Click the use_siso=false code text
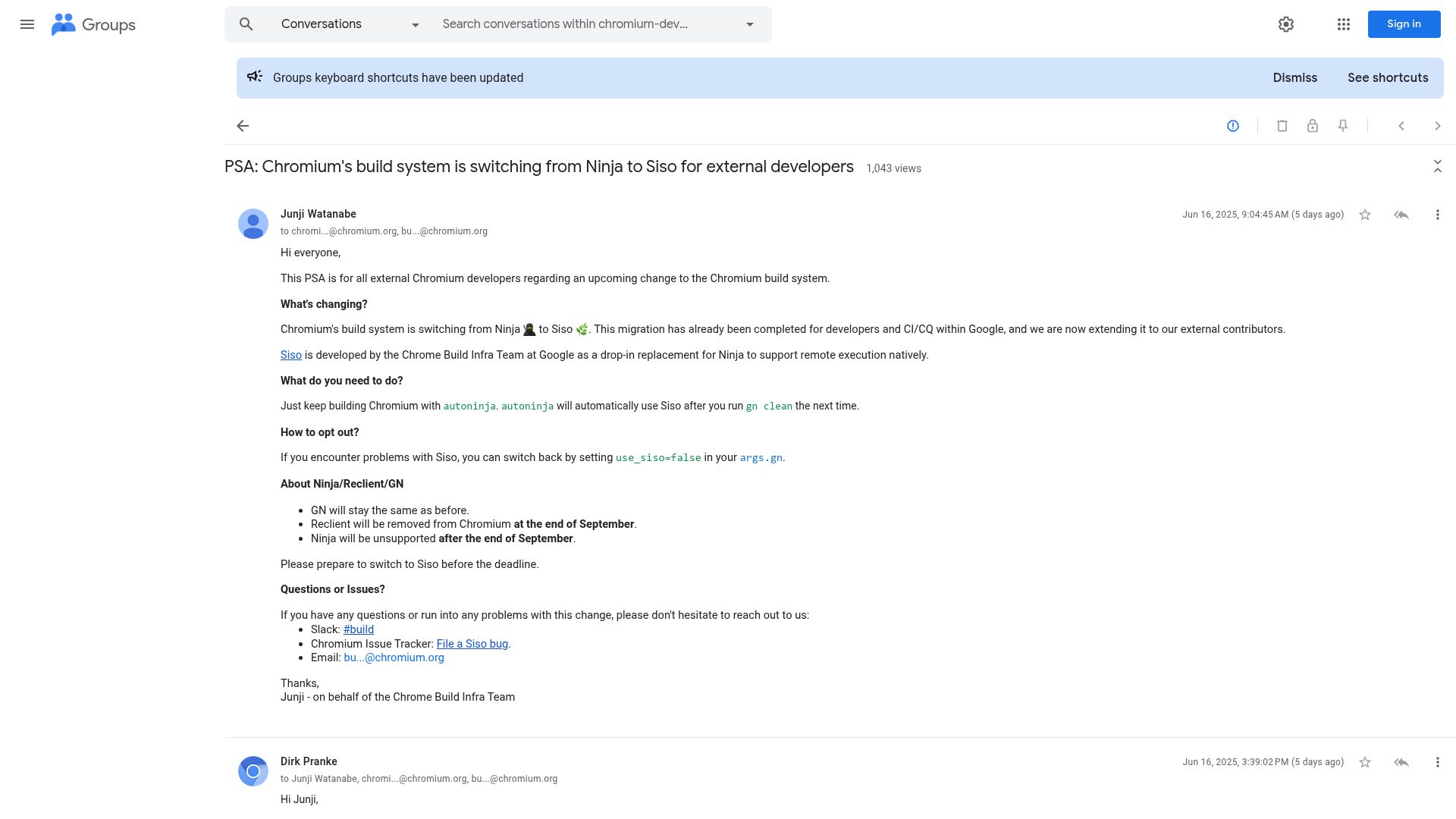This screenshot has height=819, width=1456. (x=658, y=458)
